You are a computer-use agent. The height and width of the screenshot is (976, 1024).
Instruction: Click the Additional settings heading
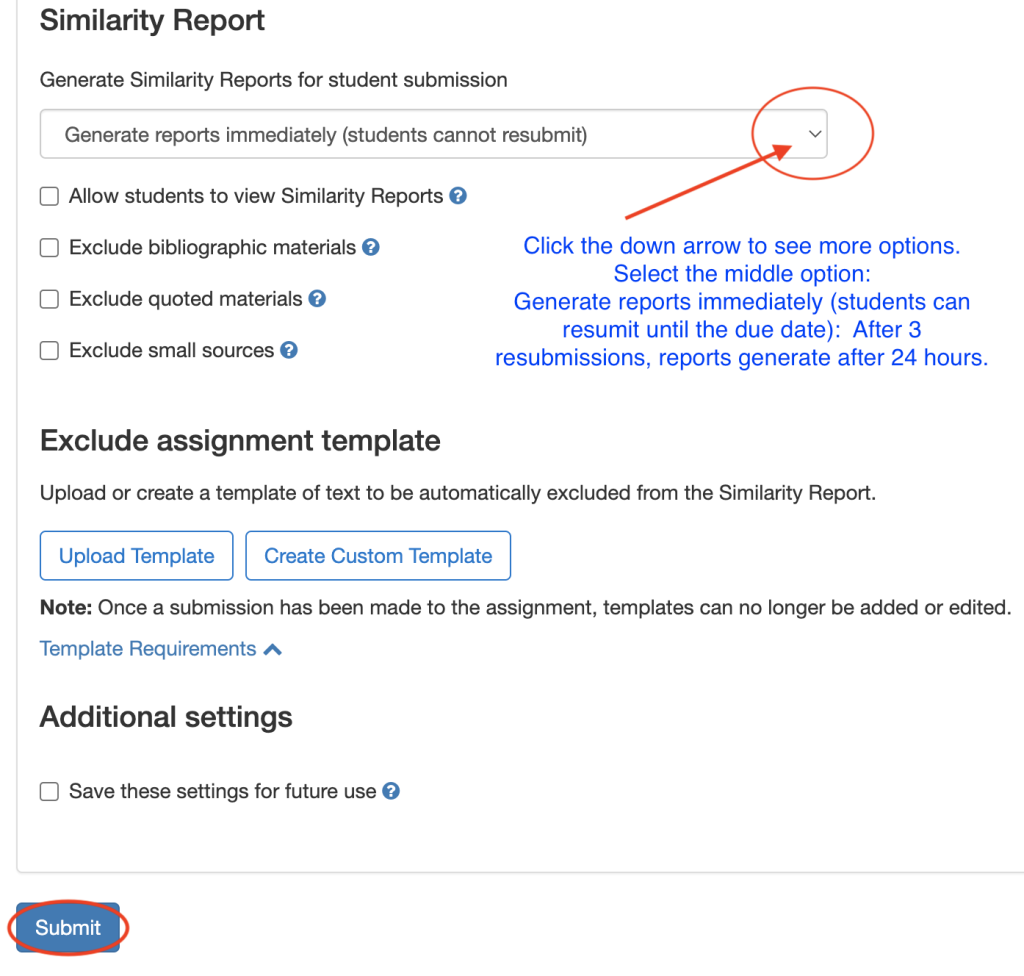pos(166,717)
